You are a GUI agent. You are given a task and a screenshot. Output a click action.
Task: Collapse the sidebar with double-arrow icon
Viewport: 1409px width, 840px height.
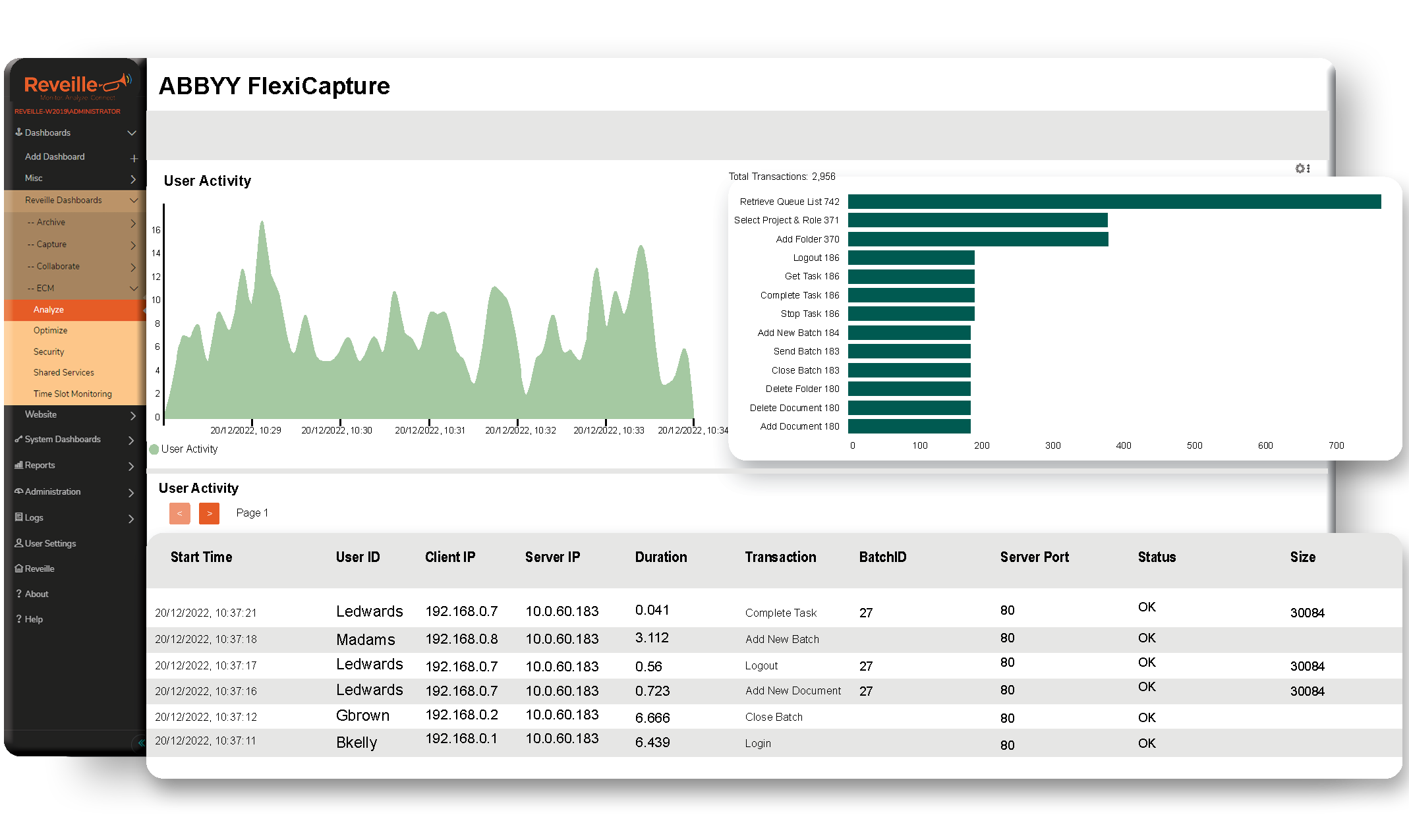pyautogui.click(x=140, y=742)
